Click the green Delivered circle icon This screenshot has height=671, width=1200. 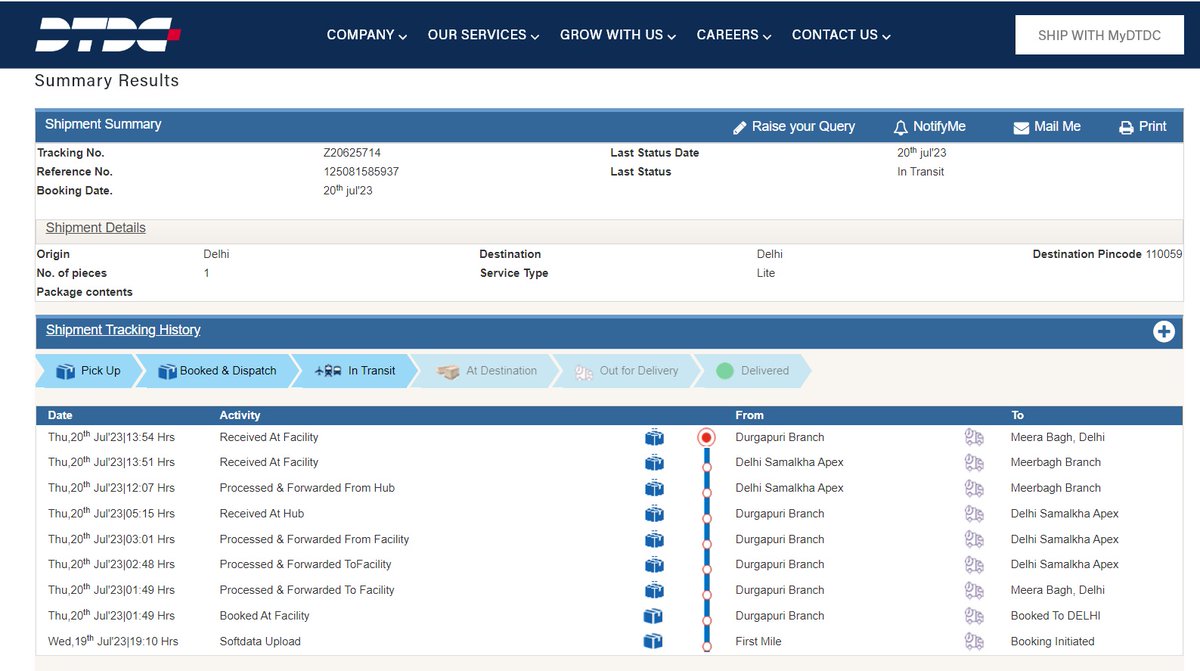pos(725,371)
